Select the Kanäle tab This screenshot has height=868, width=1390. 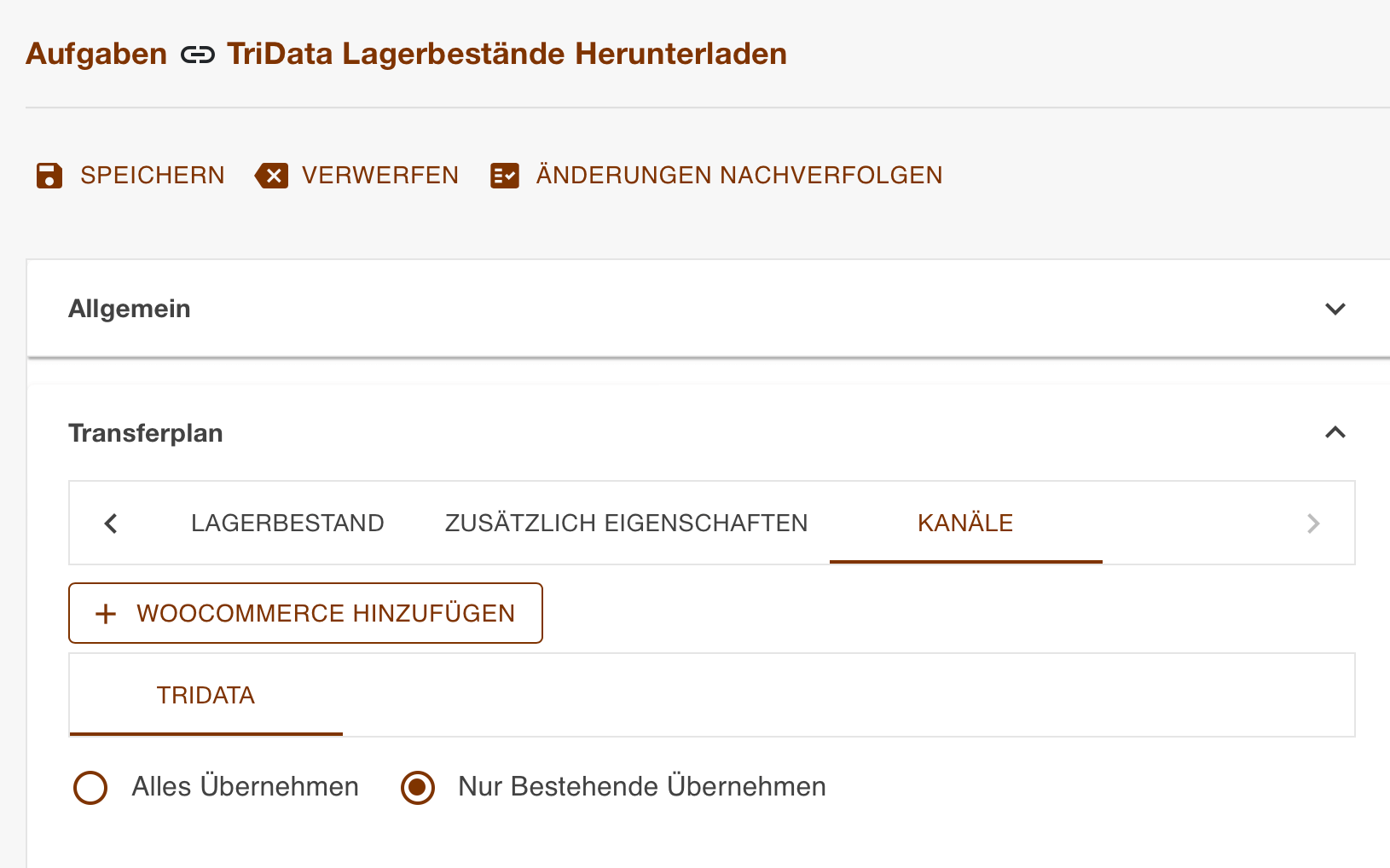[x=965, y=523]
